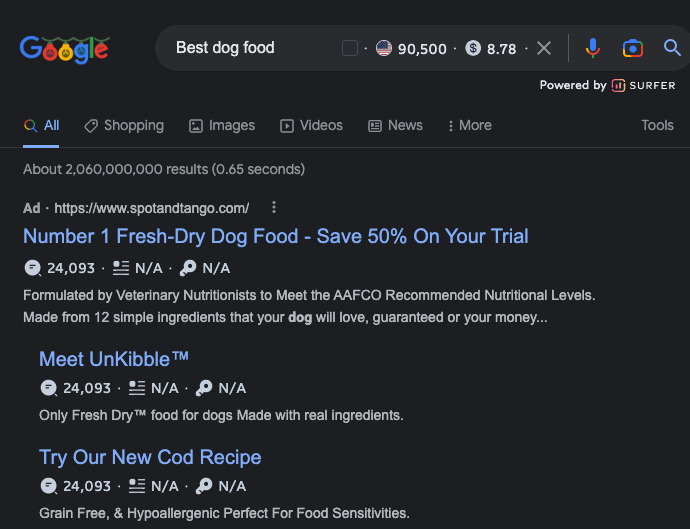Click the US flag search volume icon

tap(384, 48)
